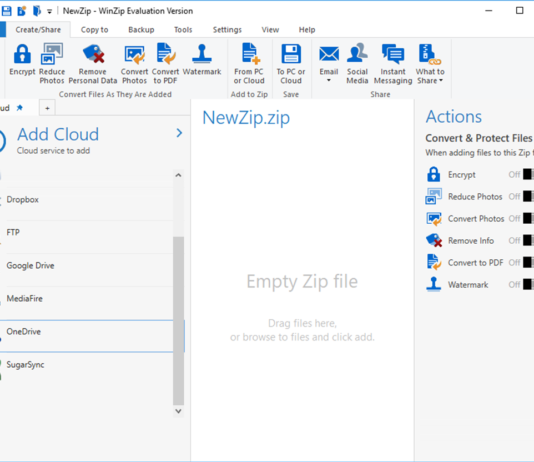Click the pin icon on the cloud tab
534x462 pixels.
[x=20, y=108]
